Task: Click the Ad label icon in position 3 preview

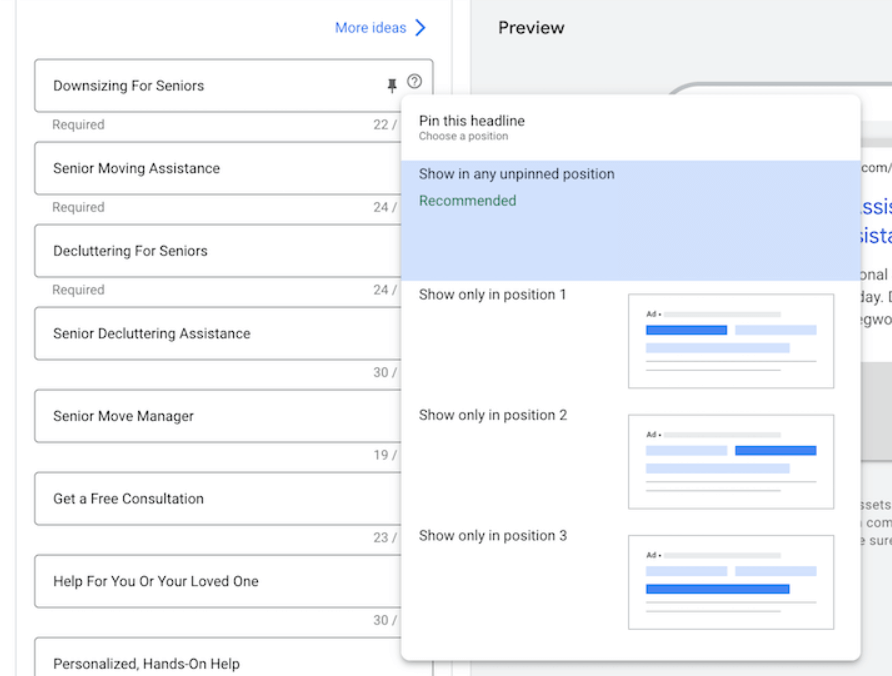Action: click(652, 553)
